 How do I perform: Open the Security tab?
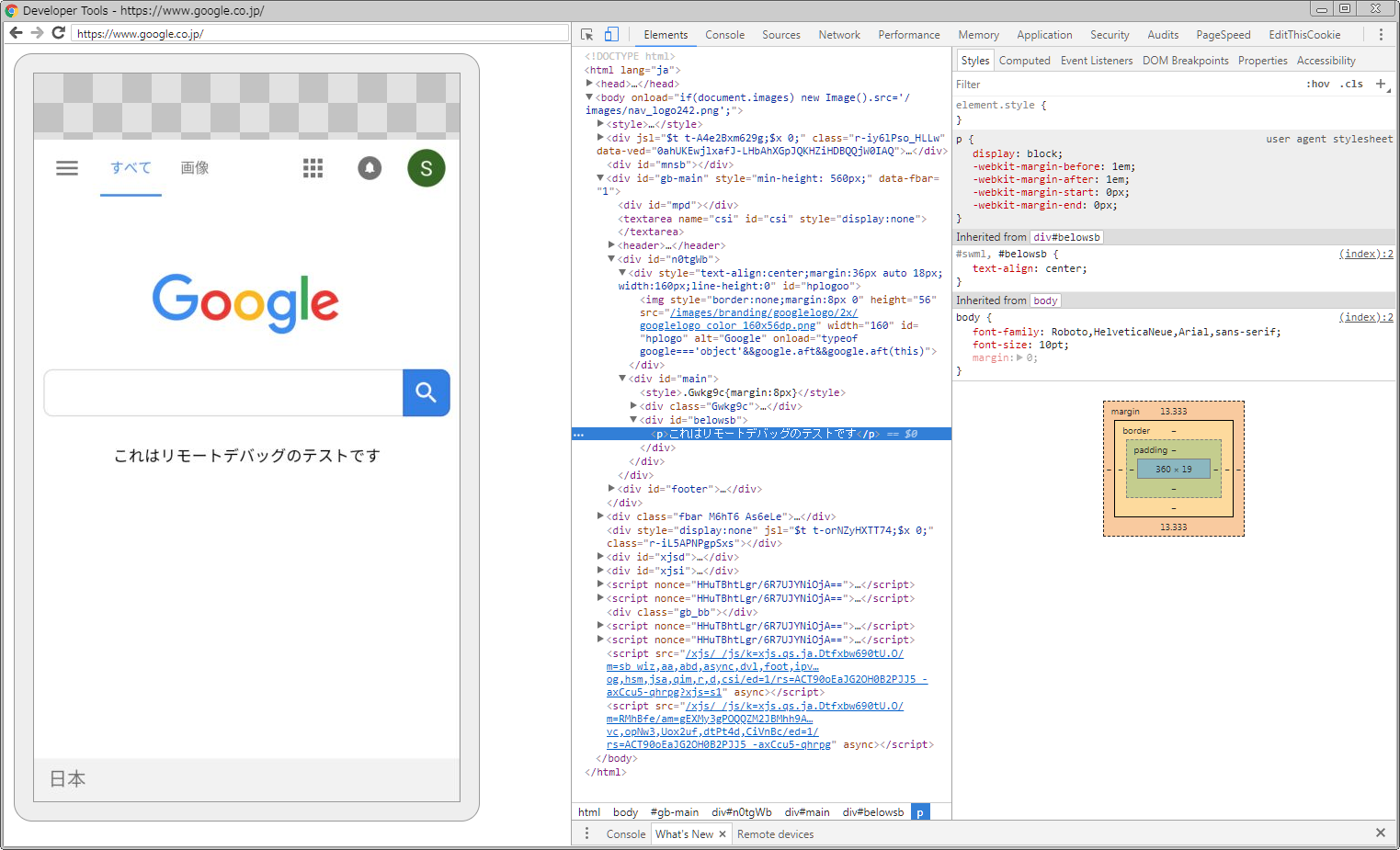coord(1110,35)
